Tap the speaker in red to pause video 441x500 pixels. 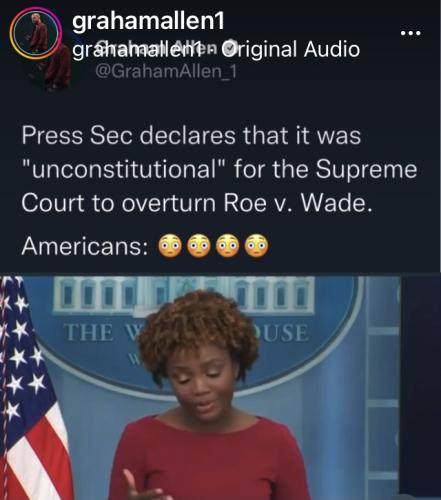[207, 397]
